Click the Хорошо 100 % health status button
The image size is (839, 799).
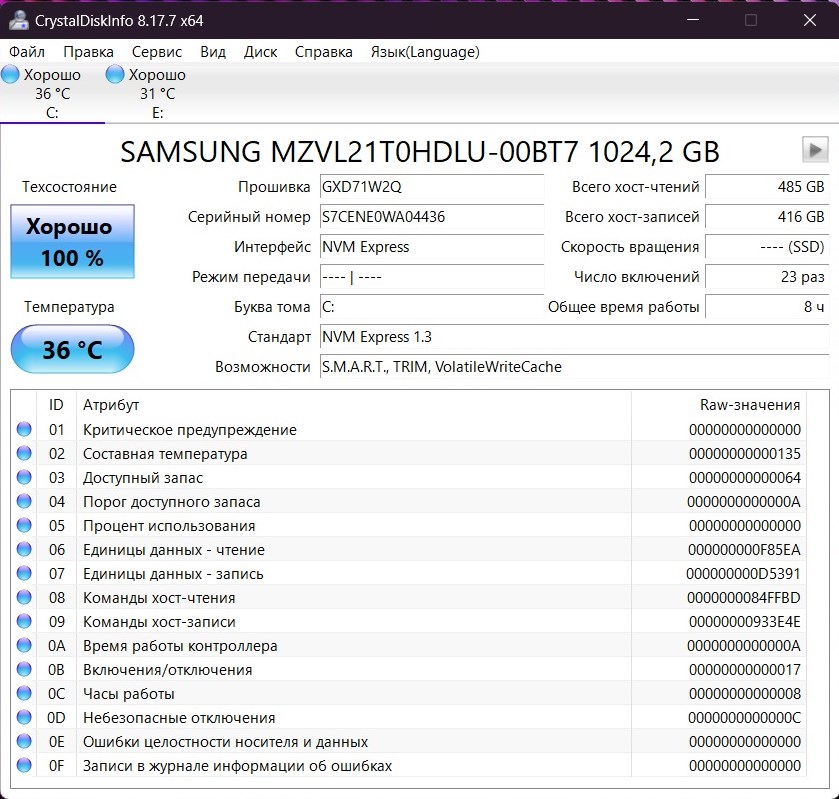pos(72,242)
